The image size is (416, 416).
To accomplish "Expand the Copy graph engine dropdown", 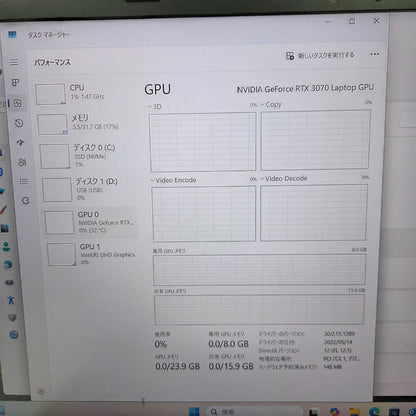I will pyautogui.click(x=271, y=105).
